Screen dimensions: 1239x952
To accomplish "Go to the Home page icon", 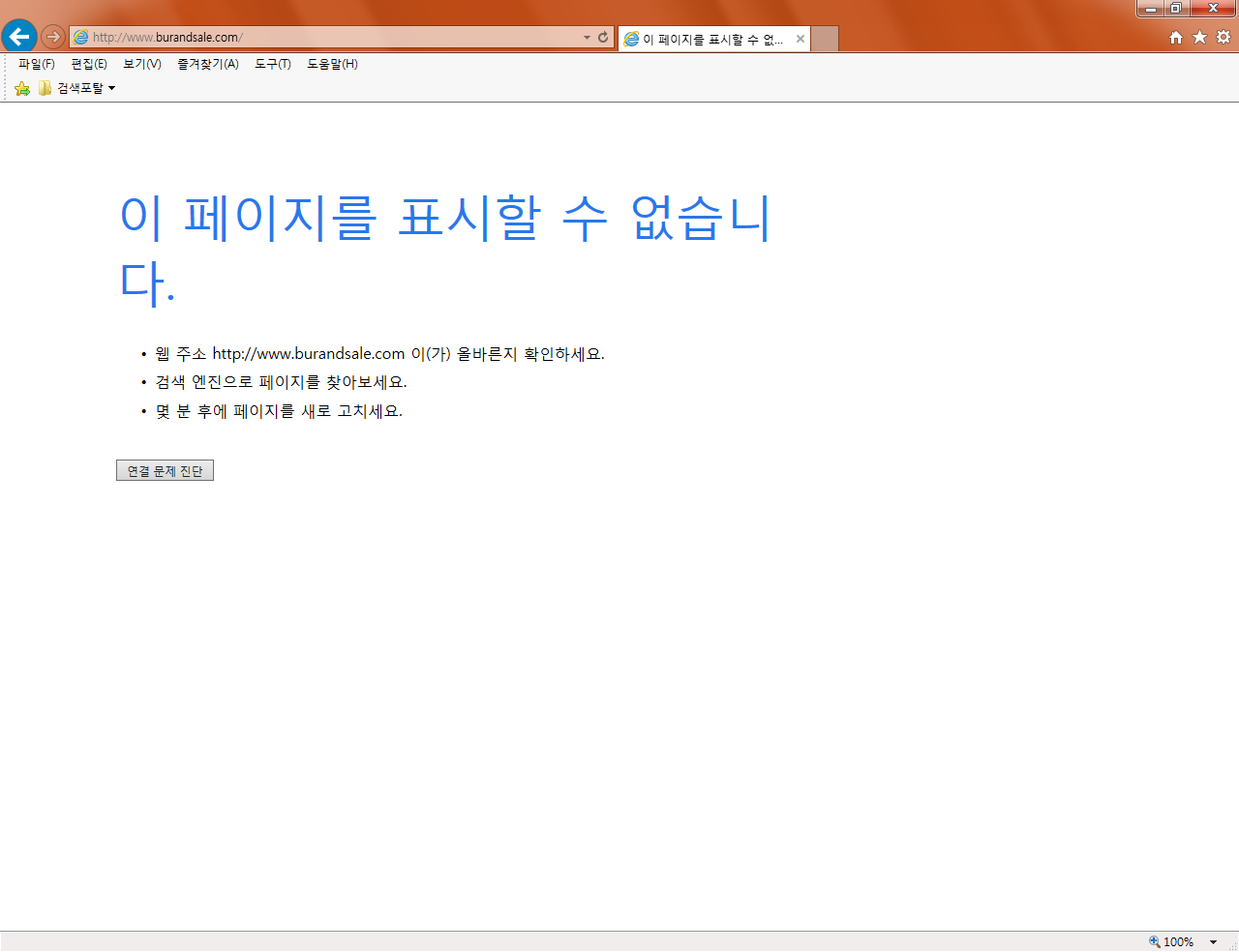I will [x=1176, y=37].
